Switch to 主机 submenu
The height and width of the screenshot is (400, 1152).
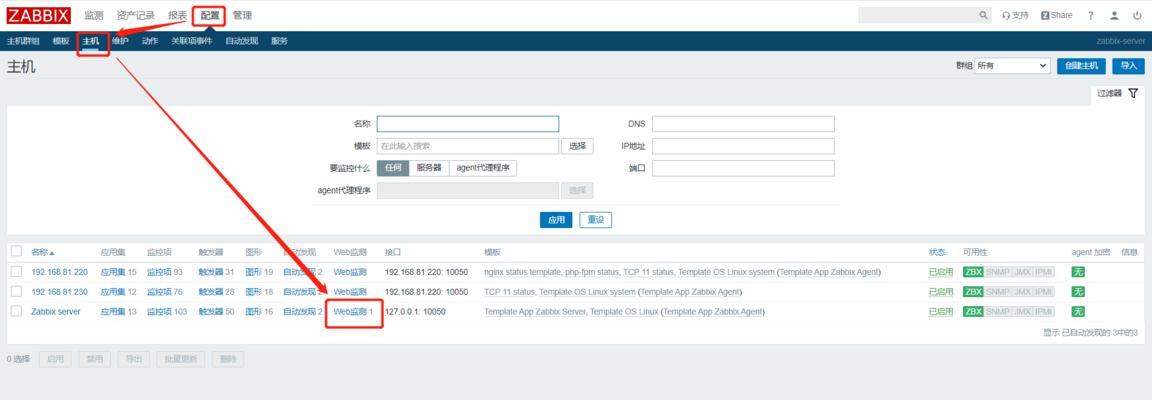91,41
